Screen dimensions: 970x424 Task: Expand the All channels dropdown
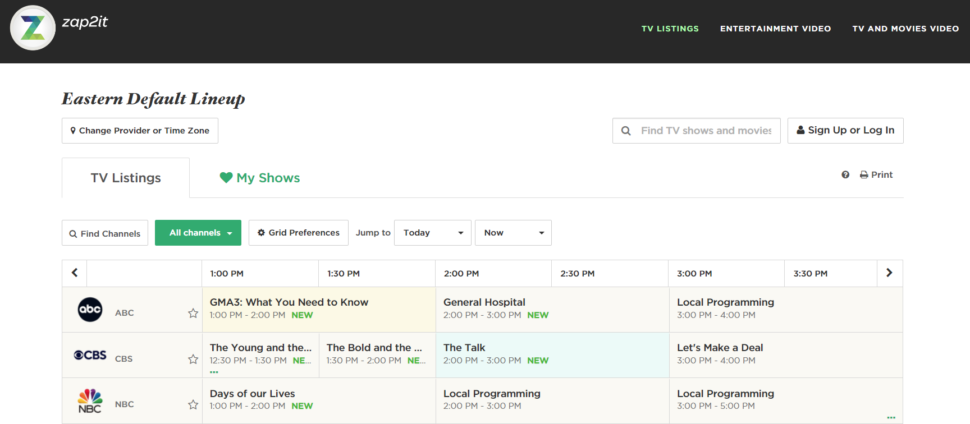(x=198, y=233)
